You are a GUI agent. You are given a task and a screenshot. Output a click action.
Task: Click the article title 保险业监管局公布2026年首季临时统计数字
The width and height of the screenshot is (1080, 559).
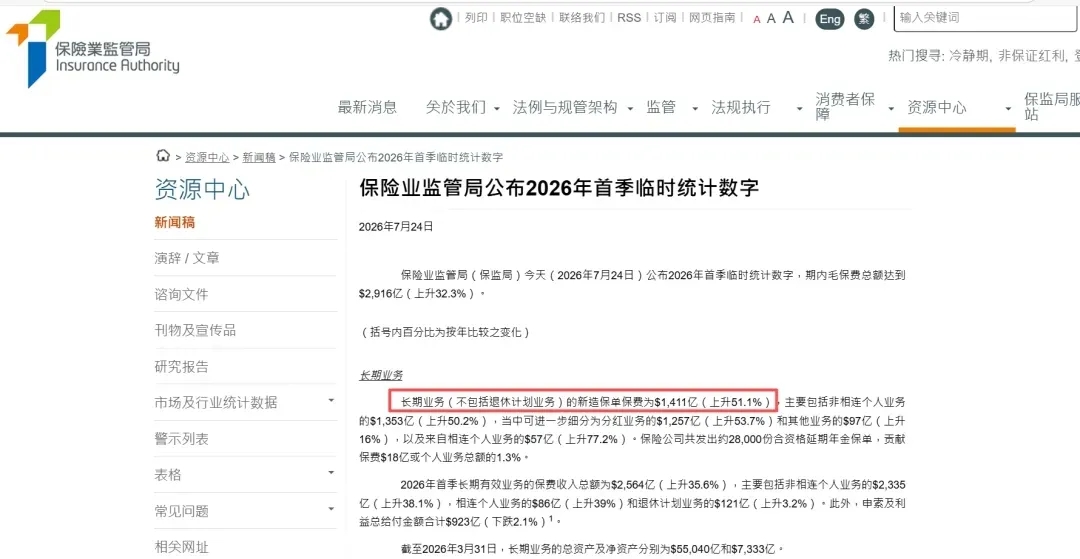[559, 187]
